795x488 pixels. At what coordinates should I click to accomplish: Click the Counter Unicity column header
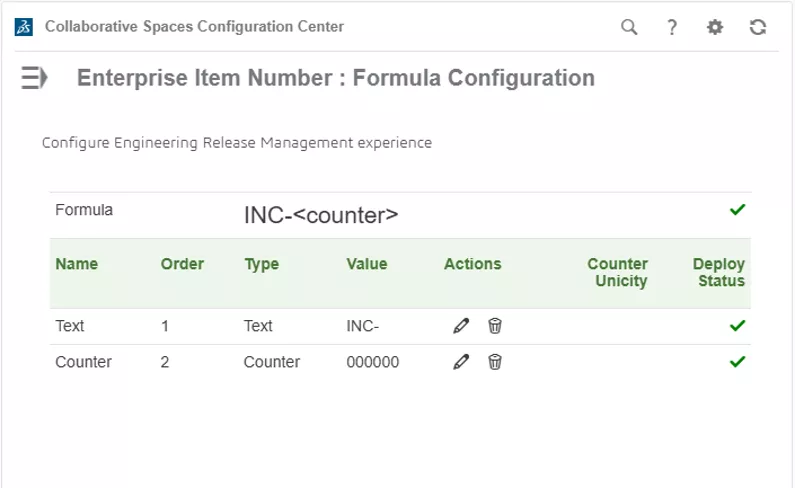click(x=618, y=272)
